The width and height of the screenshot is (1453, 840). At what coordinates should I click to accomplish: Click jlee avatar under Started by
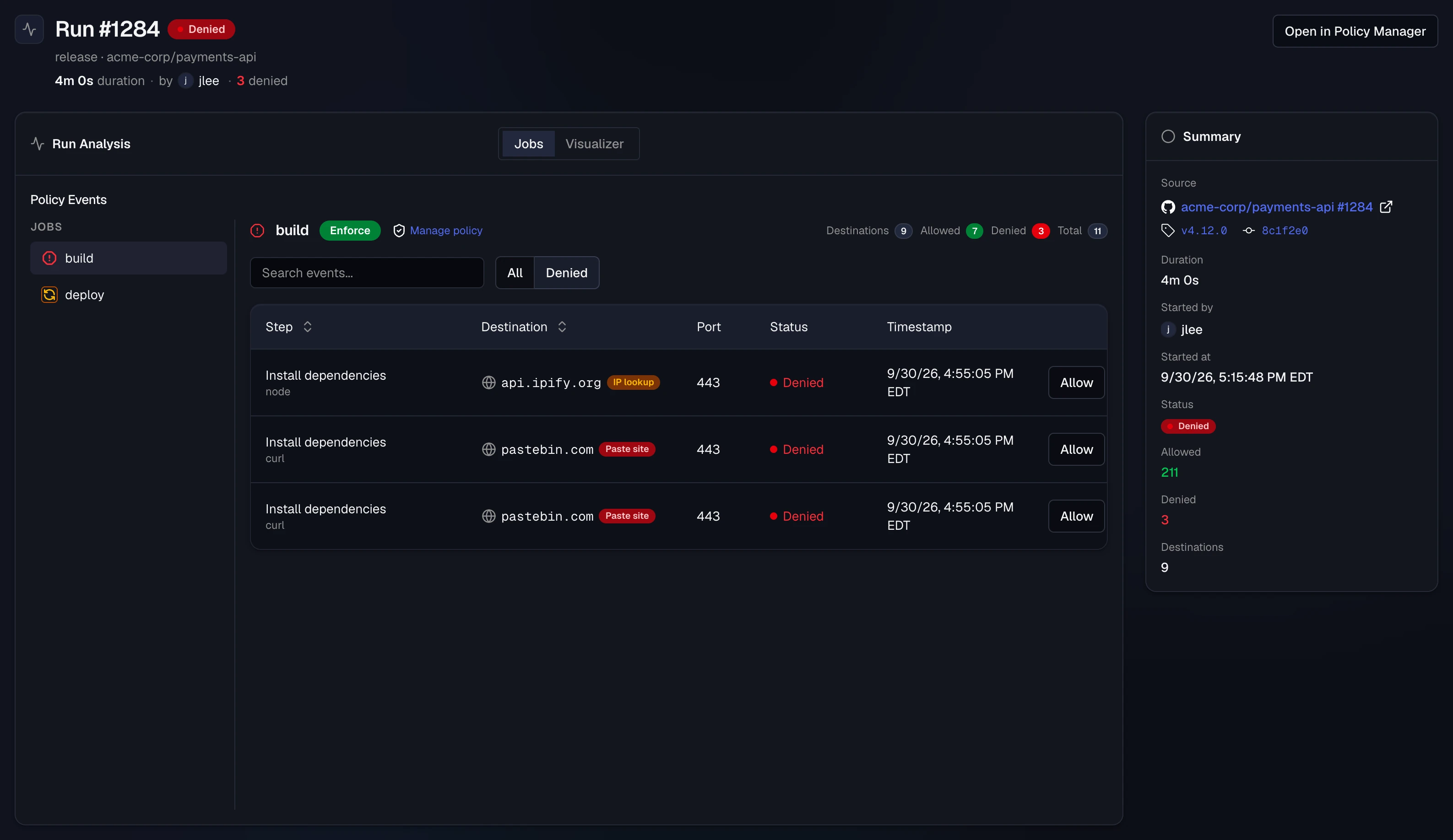pos(1168,329)
